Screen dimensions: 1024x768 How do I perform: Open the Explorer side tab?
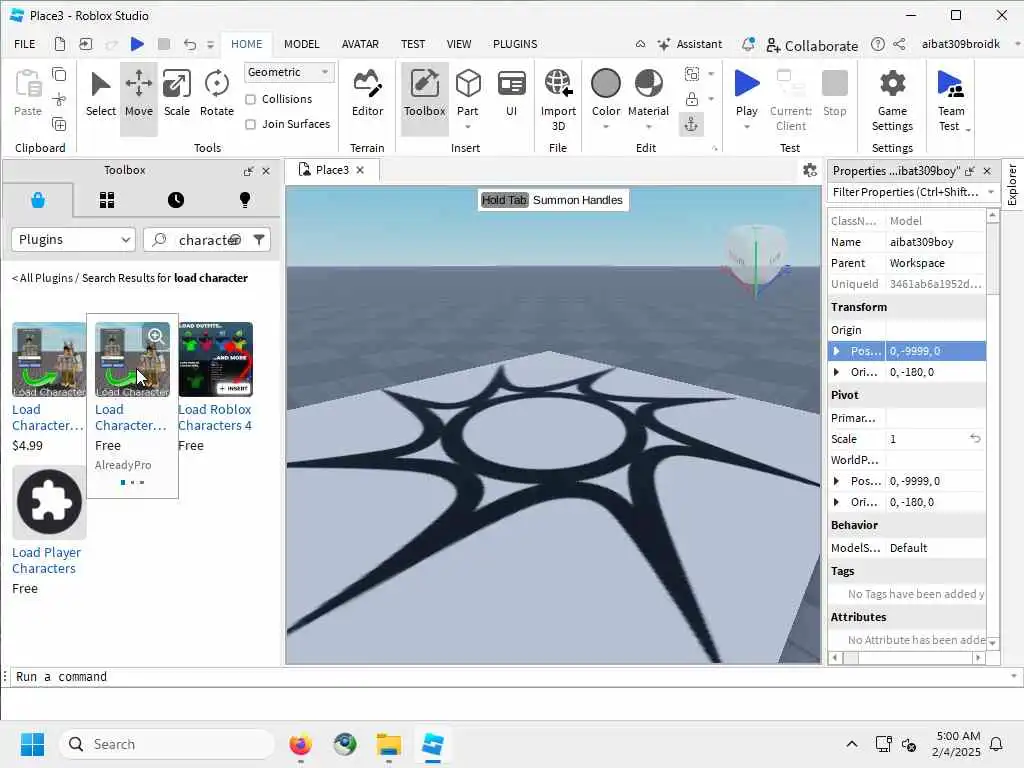1012,185
